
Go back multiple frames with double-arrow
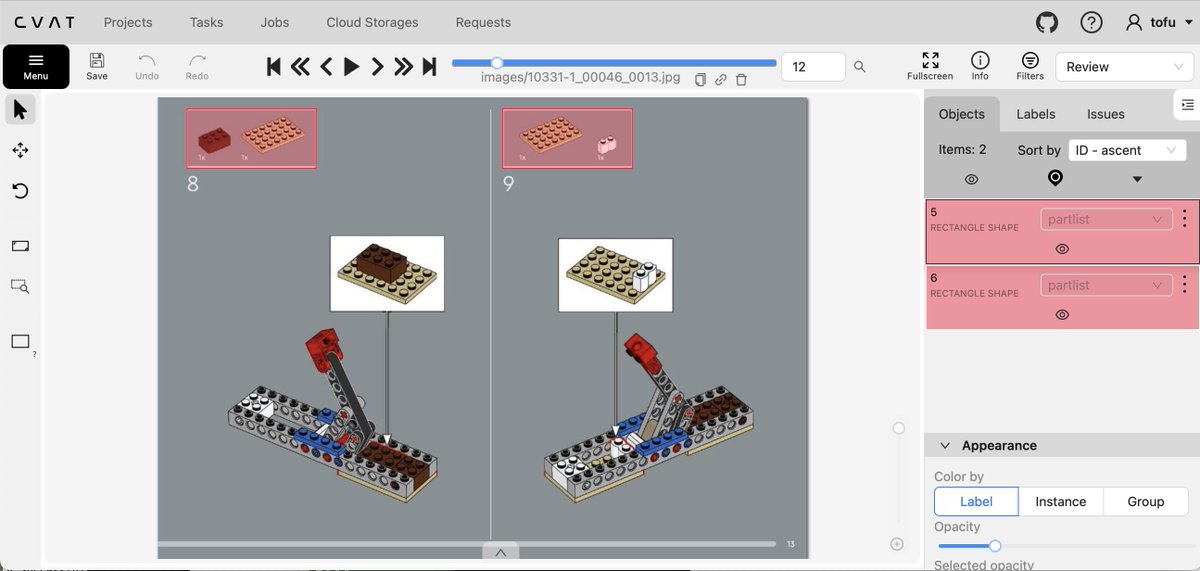[x=300, y=67]
